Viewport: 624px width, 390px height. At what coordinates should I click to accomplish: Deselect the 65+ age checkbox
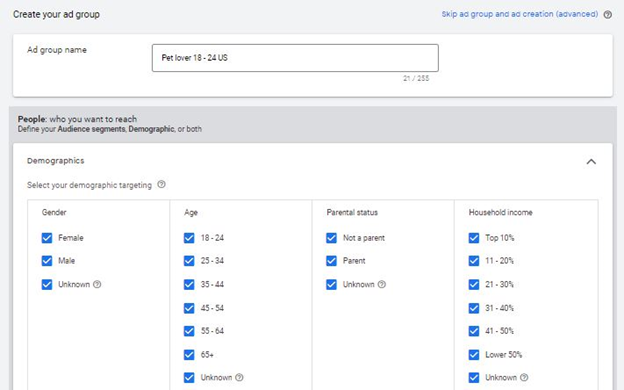coord(189,355)
